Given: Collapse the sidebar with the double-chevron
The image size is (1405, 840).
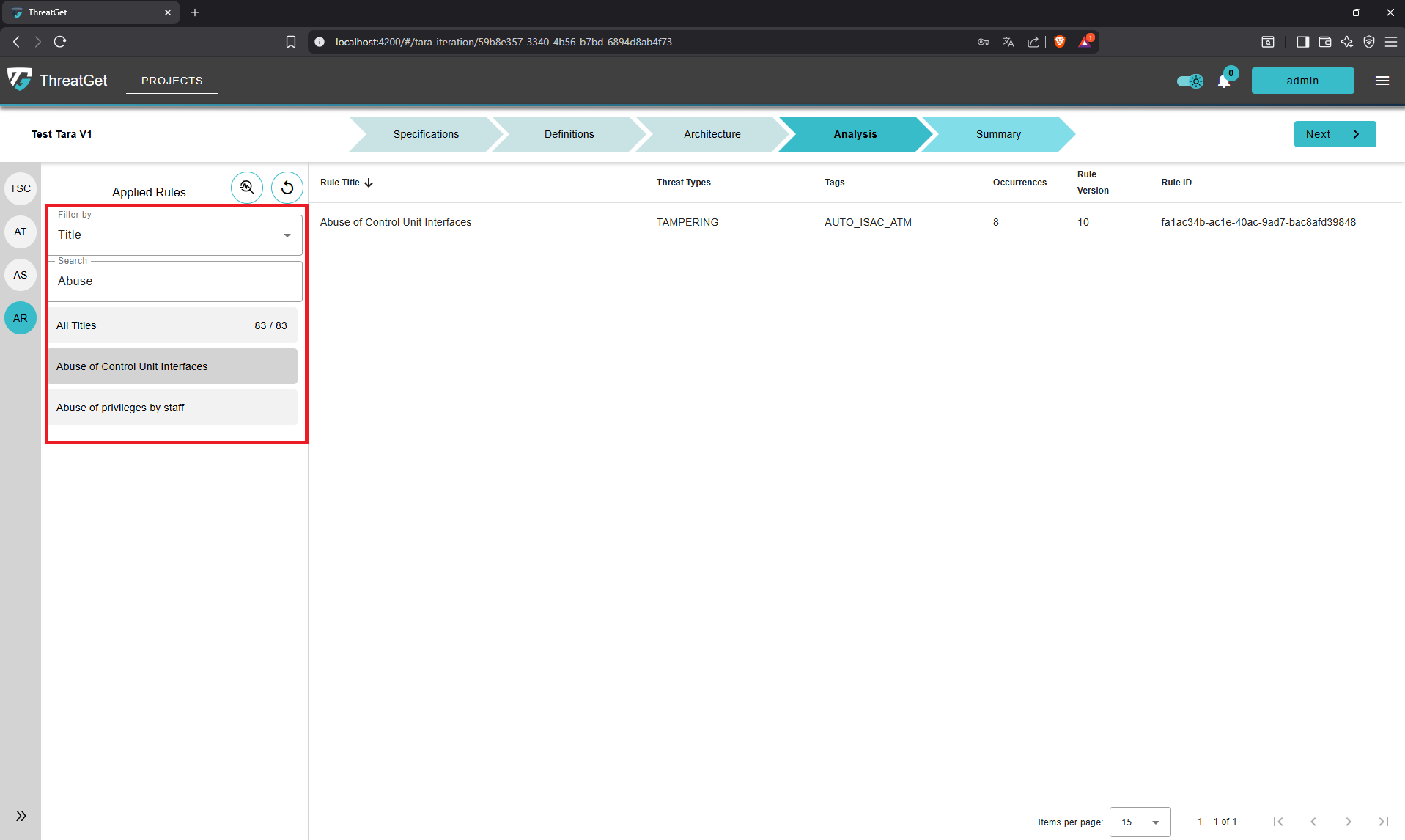Looking at the screenshot, I should coord(21,815).
